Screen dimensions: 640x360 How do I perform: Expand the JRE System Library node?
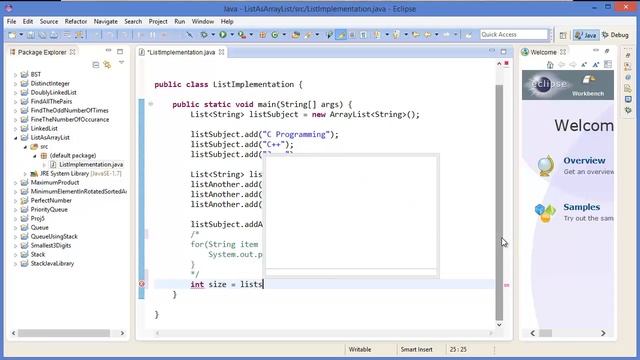coord(25,174)
